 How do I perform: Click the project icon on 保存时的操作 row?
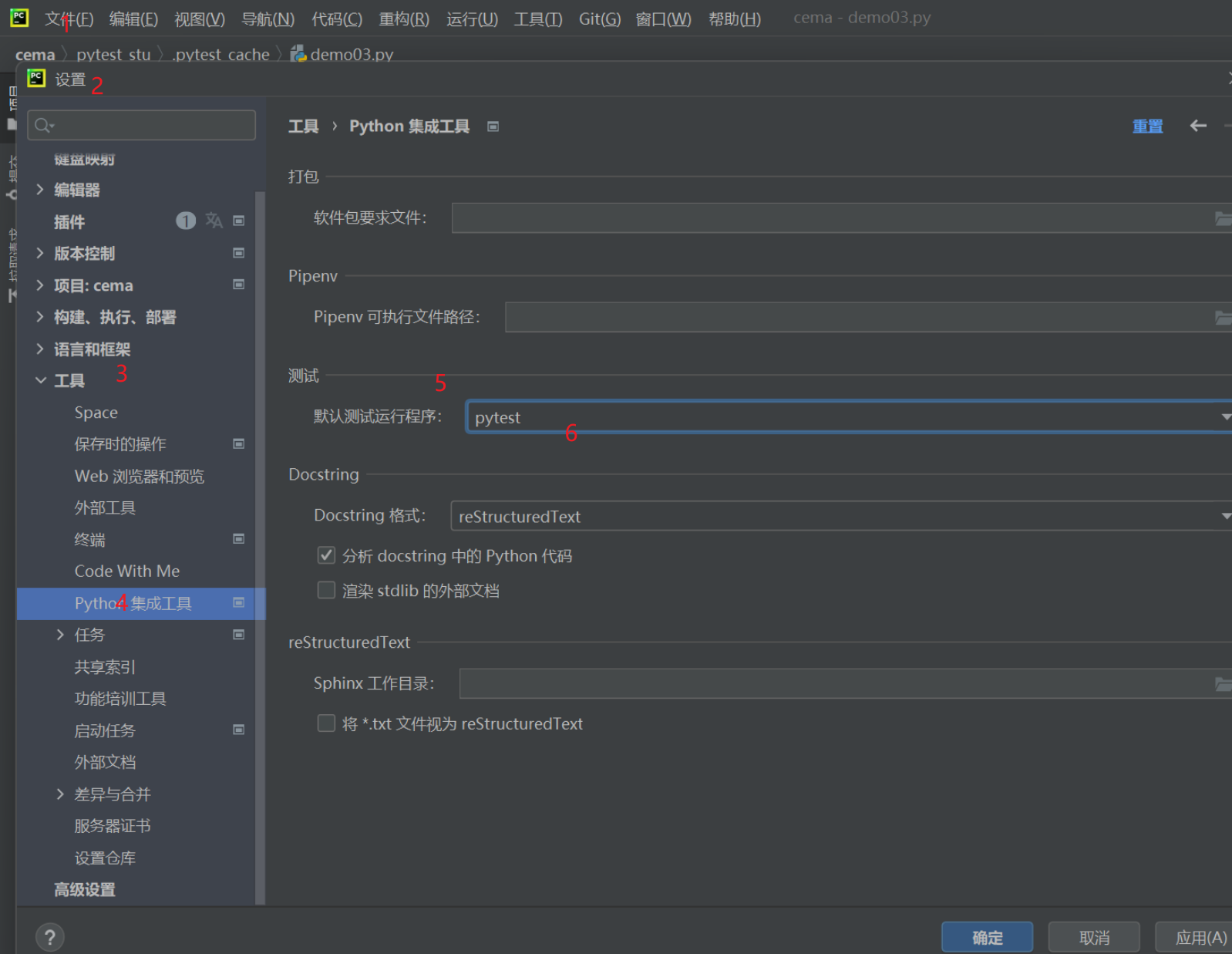[x=239, y=443]
